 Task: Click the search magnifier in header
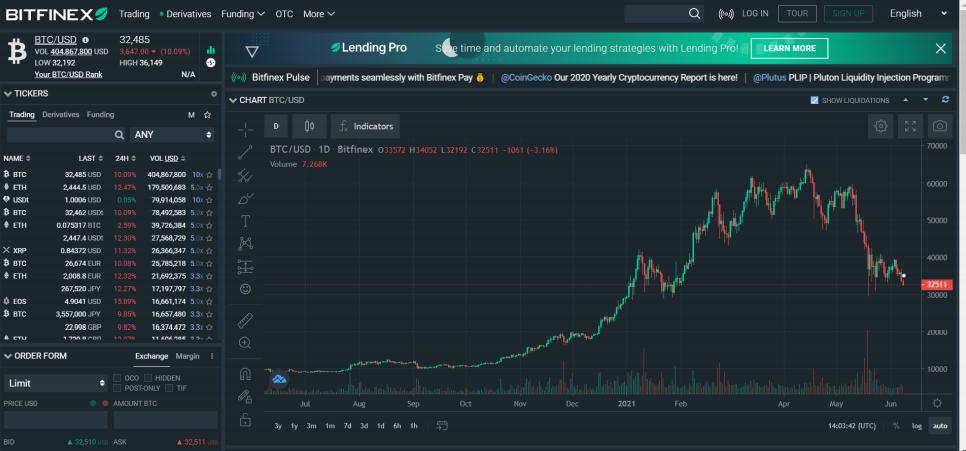[x=694, y=14]
